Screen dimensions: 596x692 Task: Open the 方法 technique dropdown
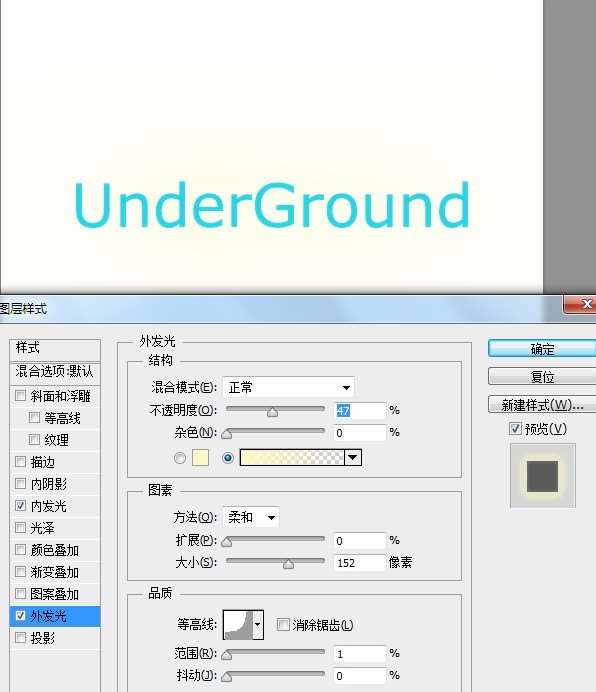coord(251,517)
